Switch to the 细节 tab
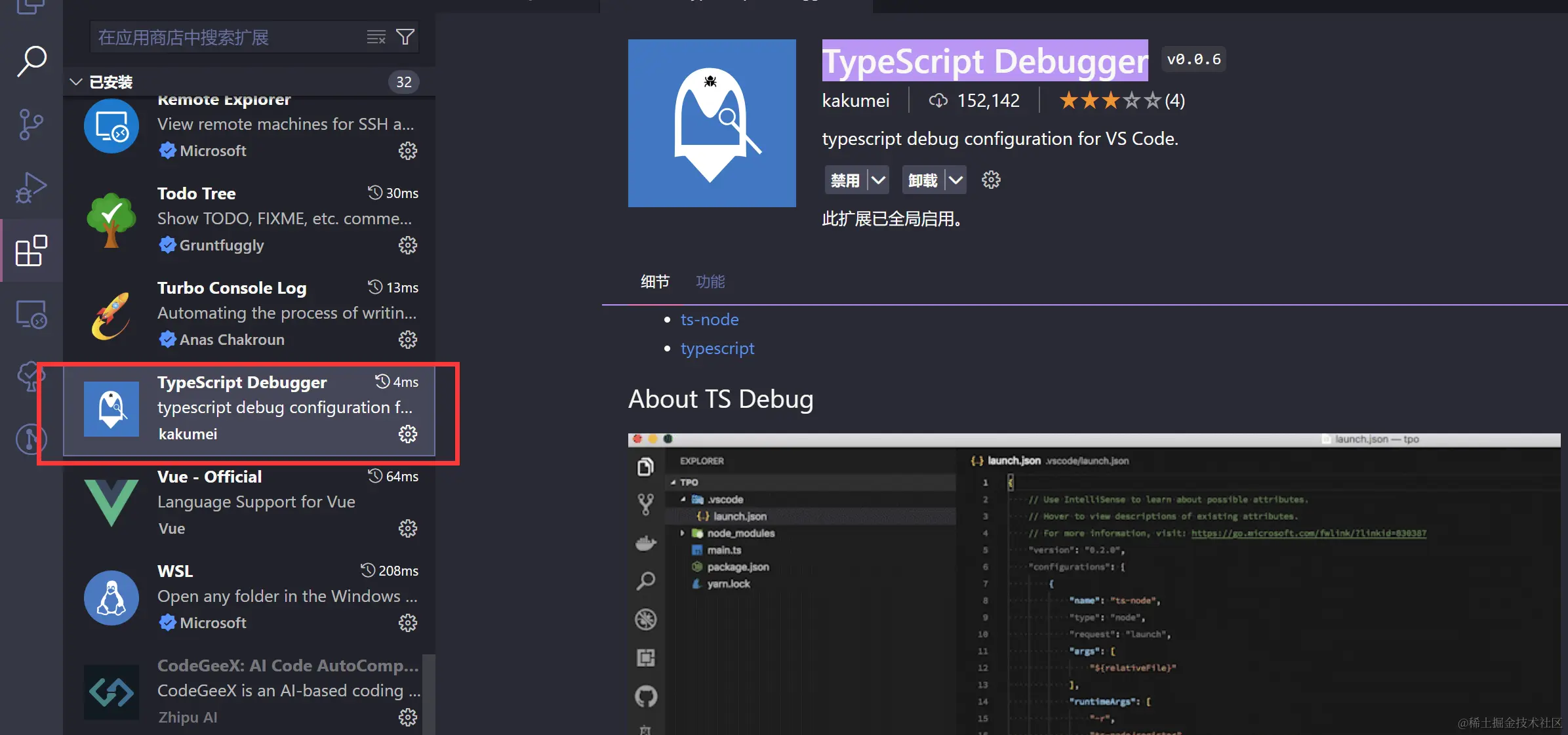 pyautogui.click(x=655, y=282)
